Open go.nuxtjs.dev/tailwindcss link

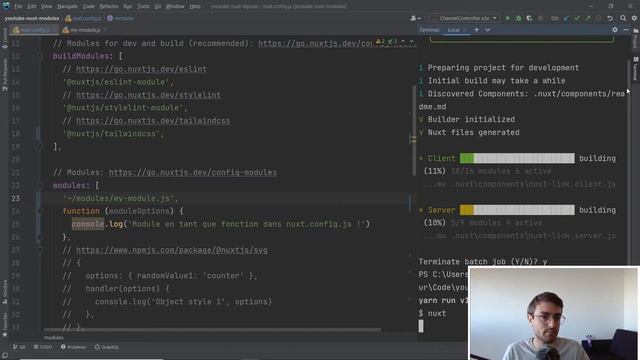pyautogui.click(x=153, y=121)
